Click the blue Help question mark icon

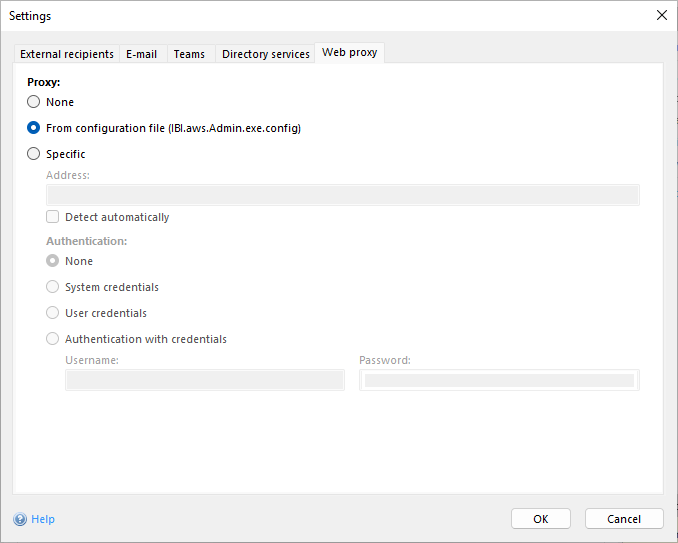coord(20,519)
